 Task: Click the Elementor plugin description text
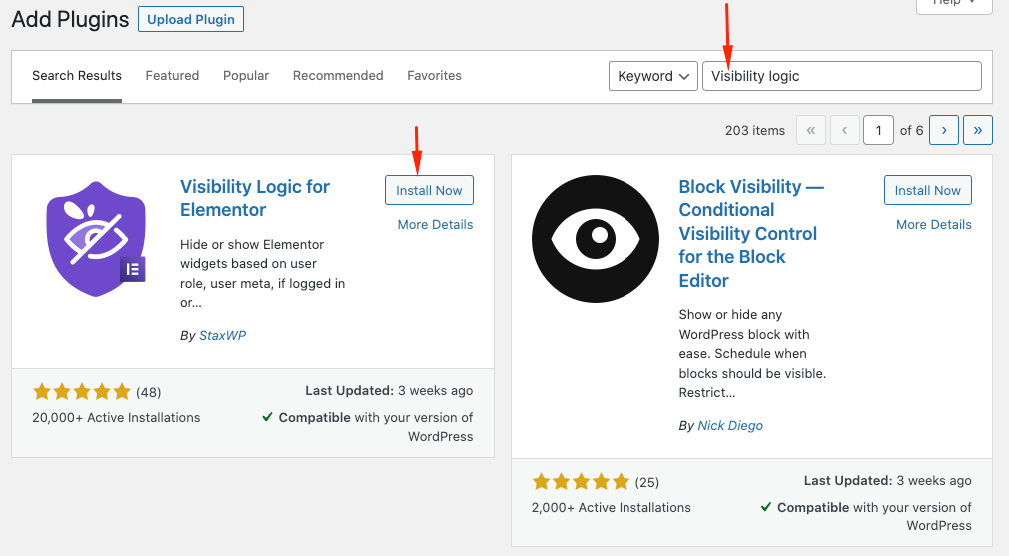(263, 273)
